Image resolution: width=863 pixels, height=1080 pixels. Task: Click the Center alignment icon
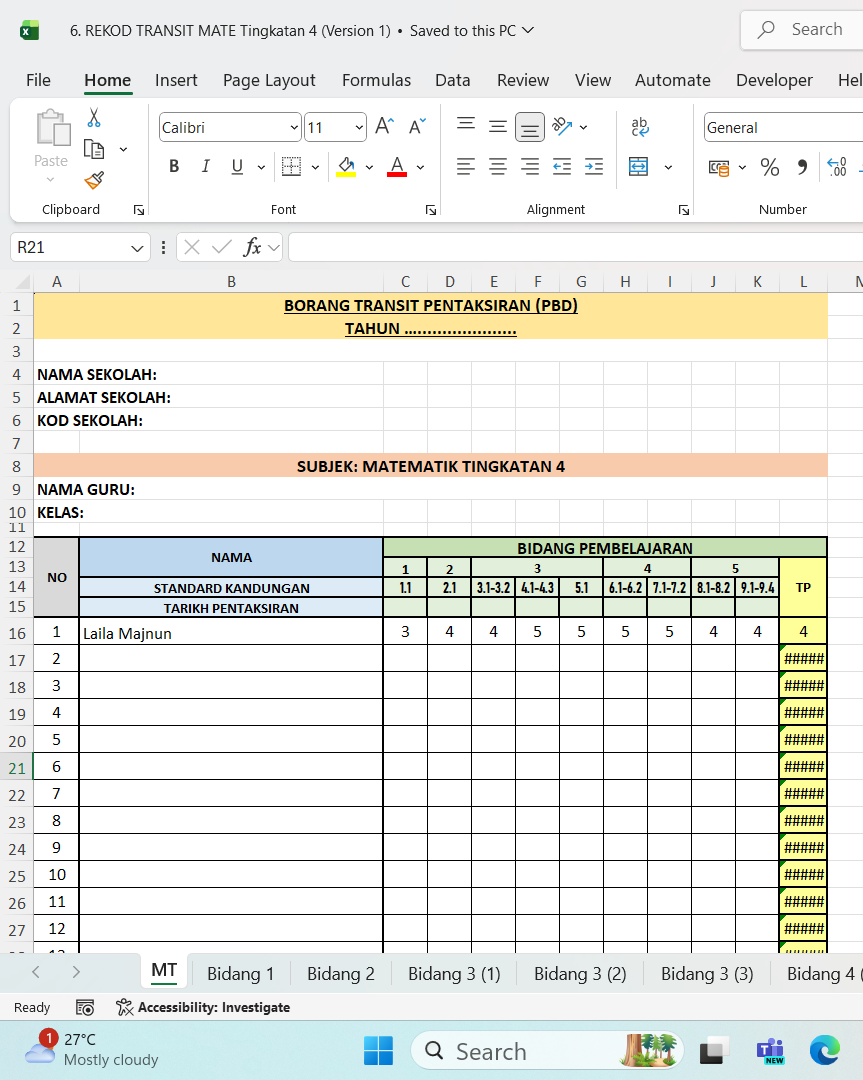click(497, 167)
